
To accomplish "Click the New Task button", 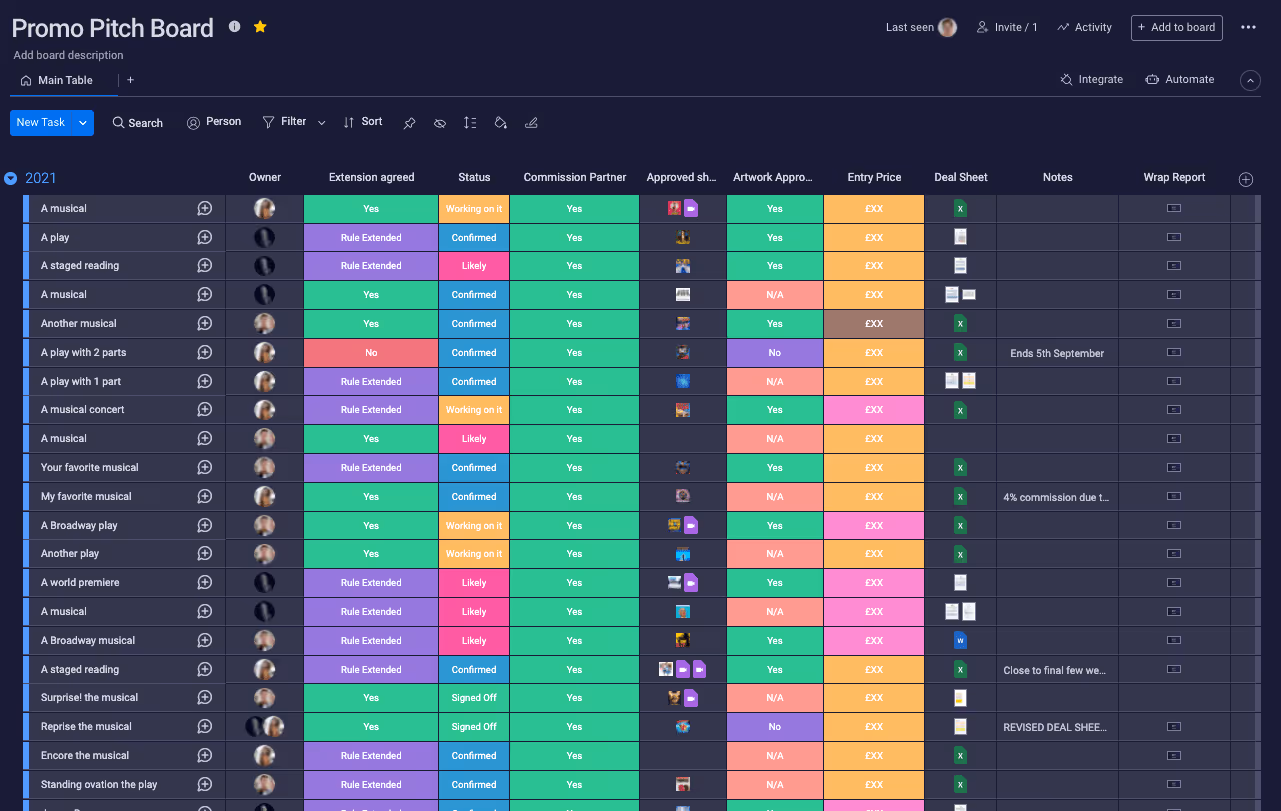I will (40, 122).
